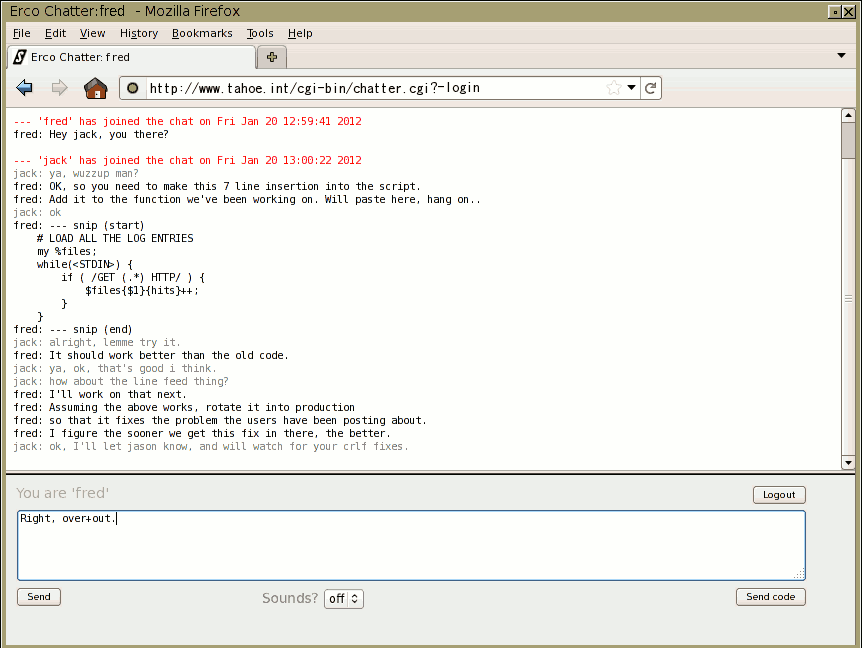863x648 pixels.
Task: Open the History menu
Action: 139,33
